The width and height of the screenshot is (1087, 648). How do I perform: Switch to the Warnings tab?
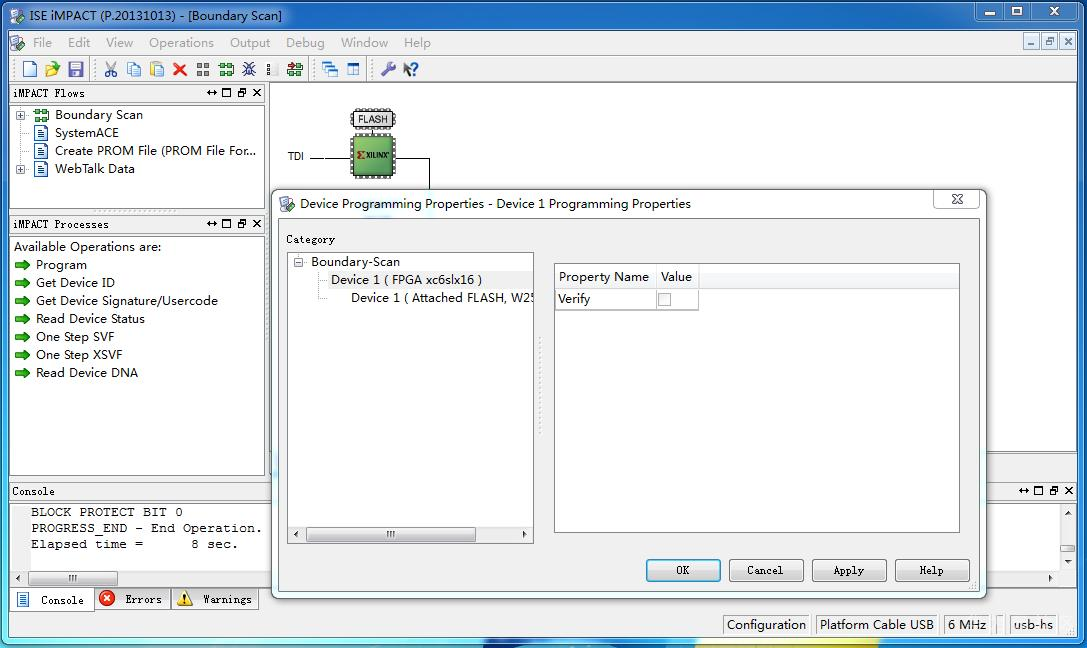(x=215, y=599)
